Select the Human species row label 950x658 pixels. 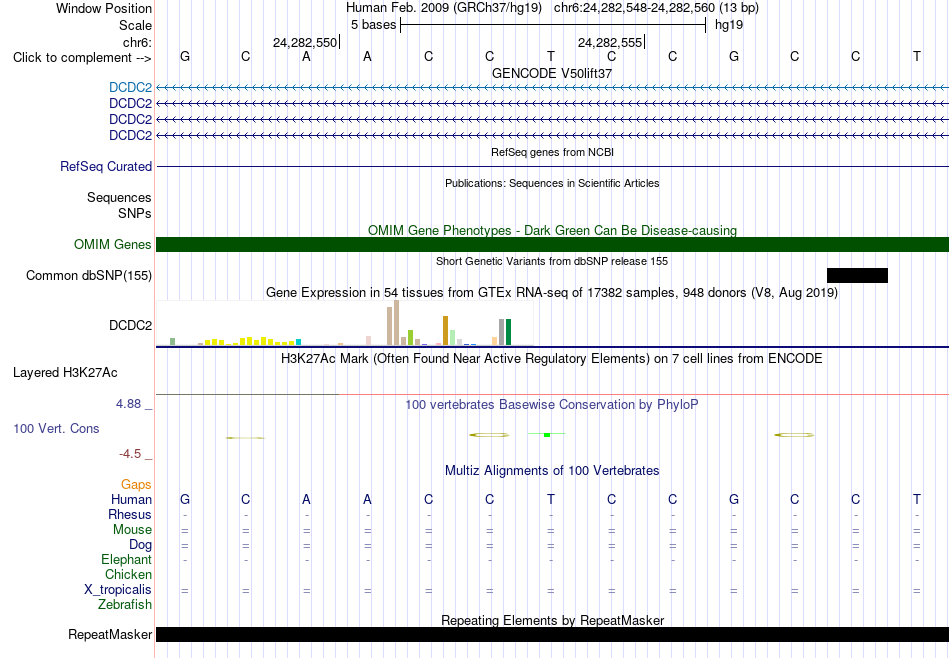[131, 499]
